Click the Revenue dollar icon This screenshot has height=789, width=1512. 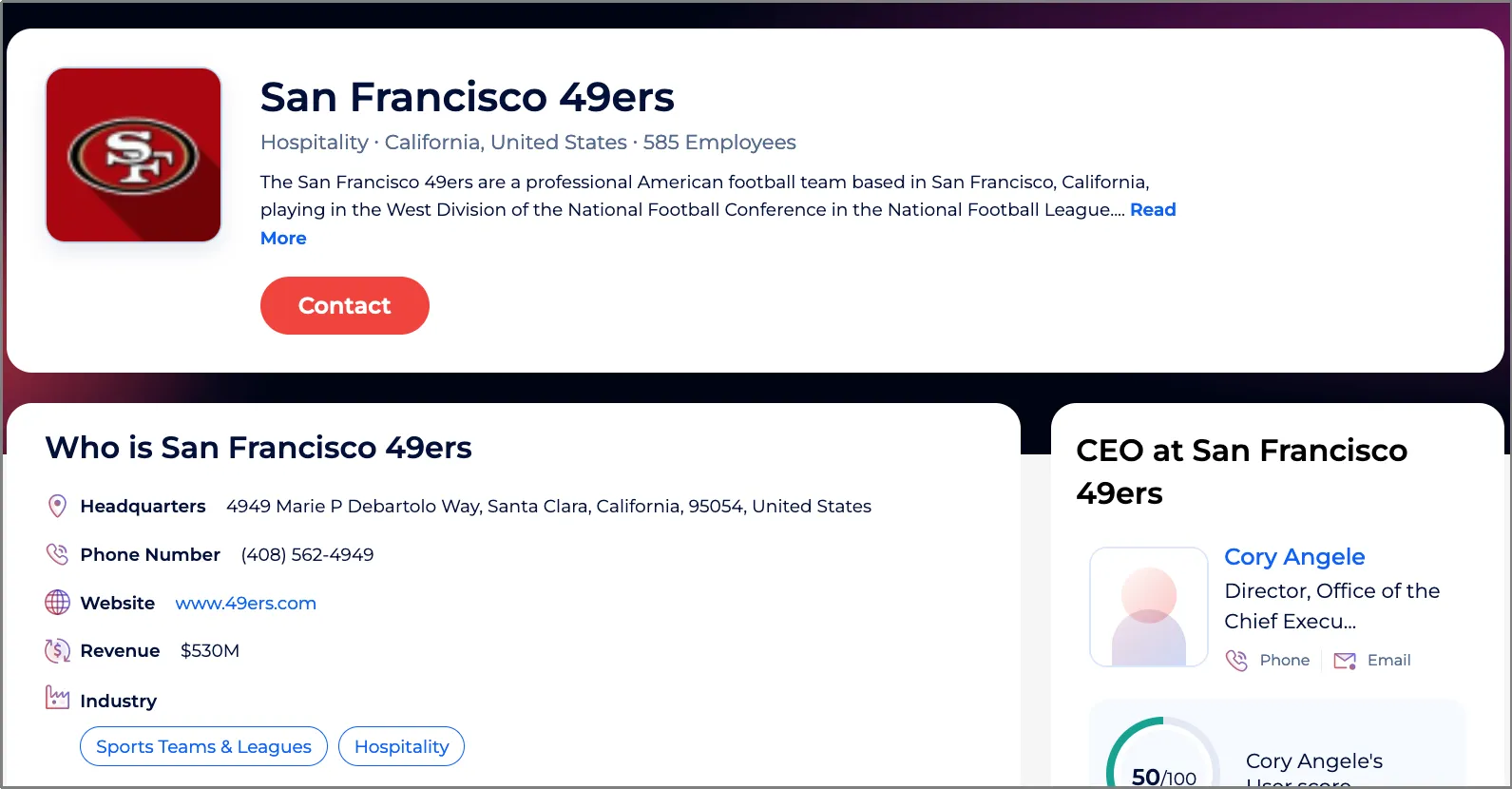coord(57,651)
